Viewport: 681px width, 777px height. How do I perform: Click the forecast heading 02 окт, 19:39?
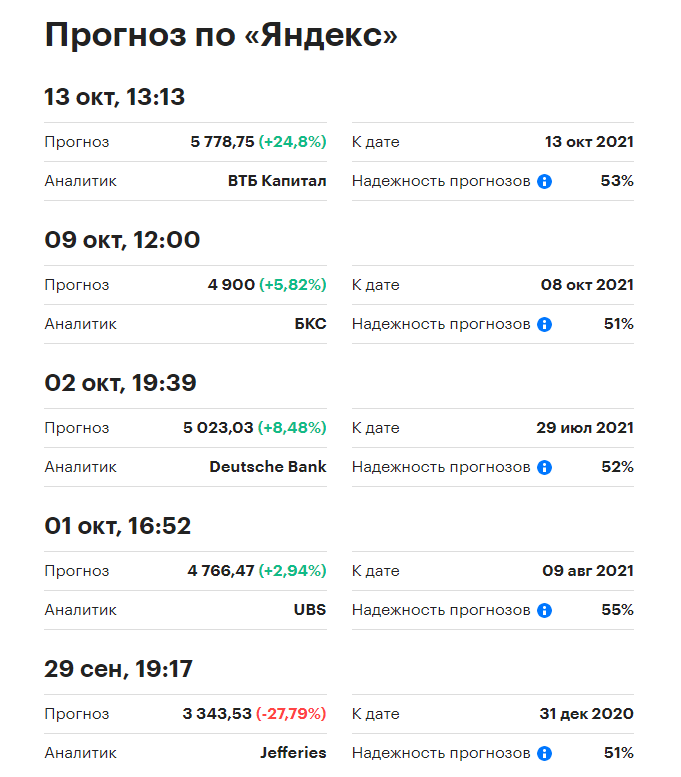tap(120, 383)
